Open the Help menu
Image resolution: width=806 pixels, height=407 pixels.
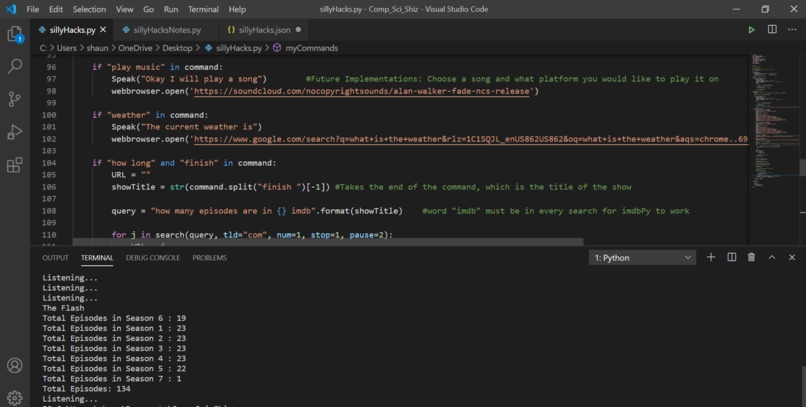[x=237, y=9]
